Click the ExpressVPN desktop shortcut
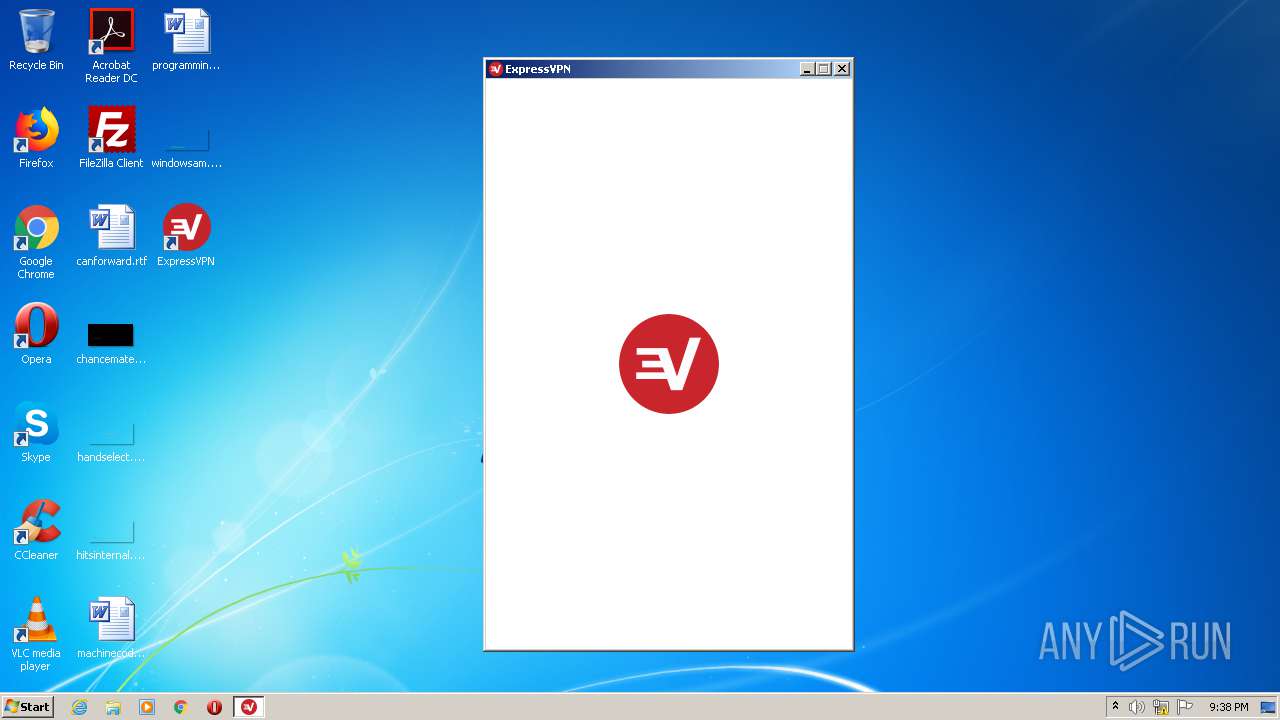The height and width of the screenshot is (720, 1280). tap(186, 236)
